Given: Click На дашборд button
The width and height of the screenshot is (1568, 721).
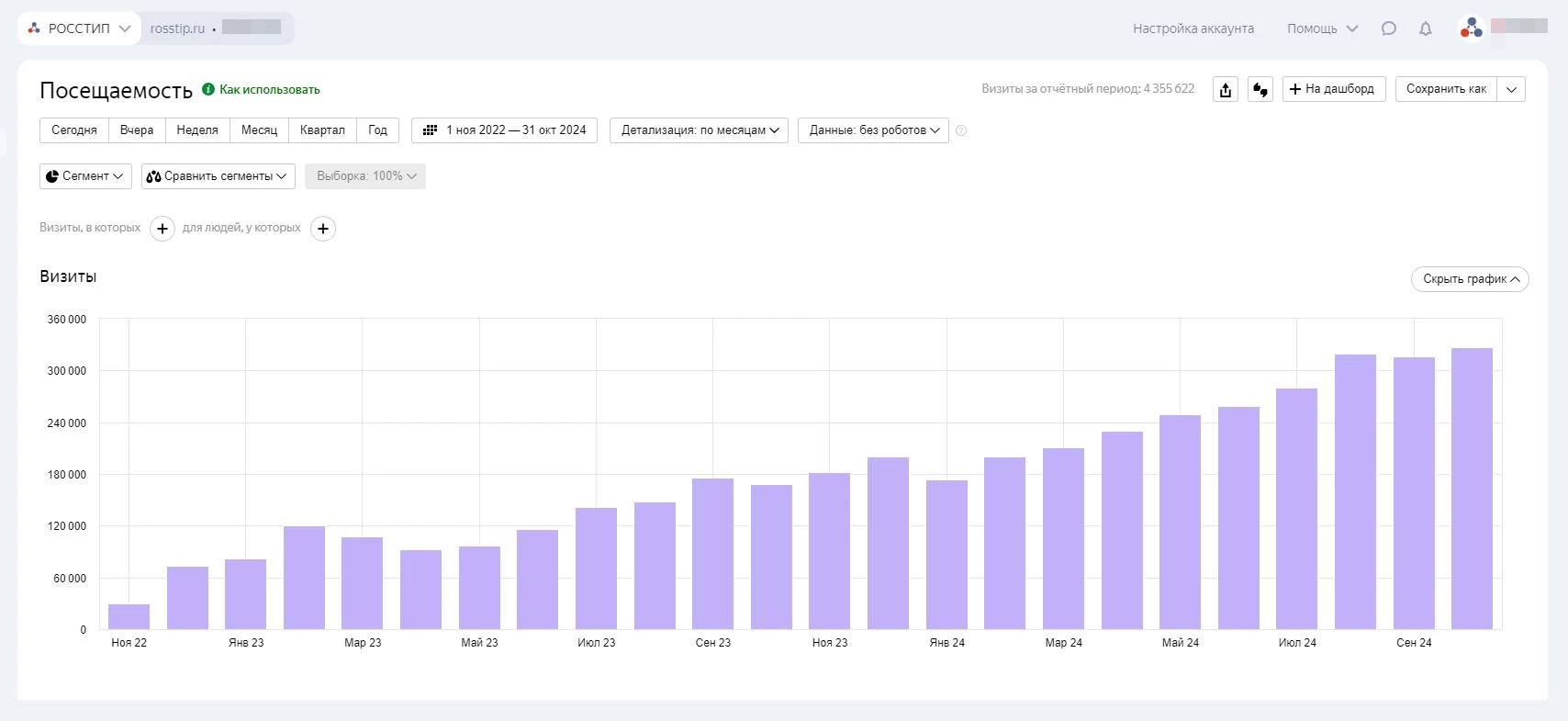Looking at the screenshot, I should [x=1334, y=89].
